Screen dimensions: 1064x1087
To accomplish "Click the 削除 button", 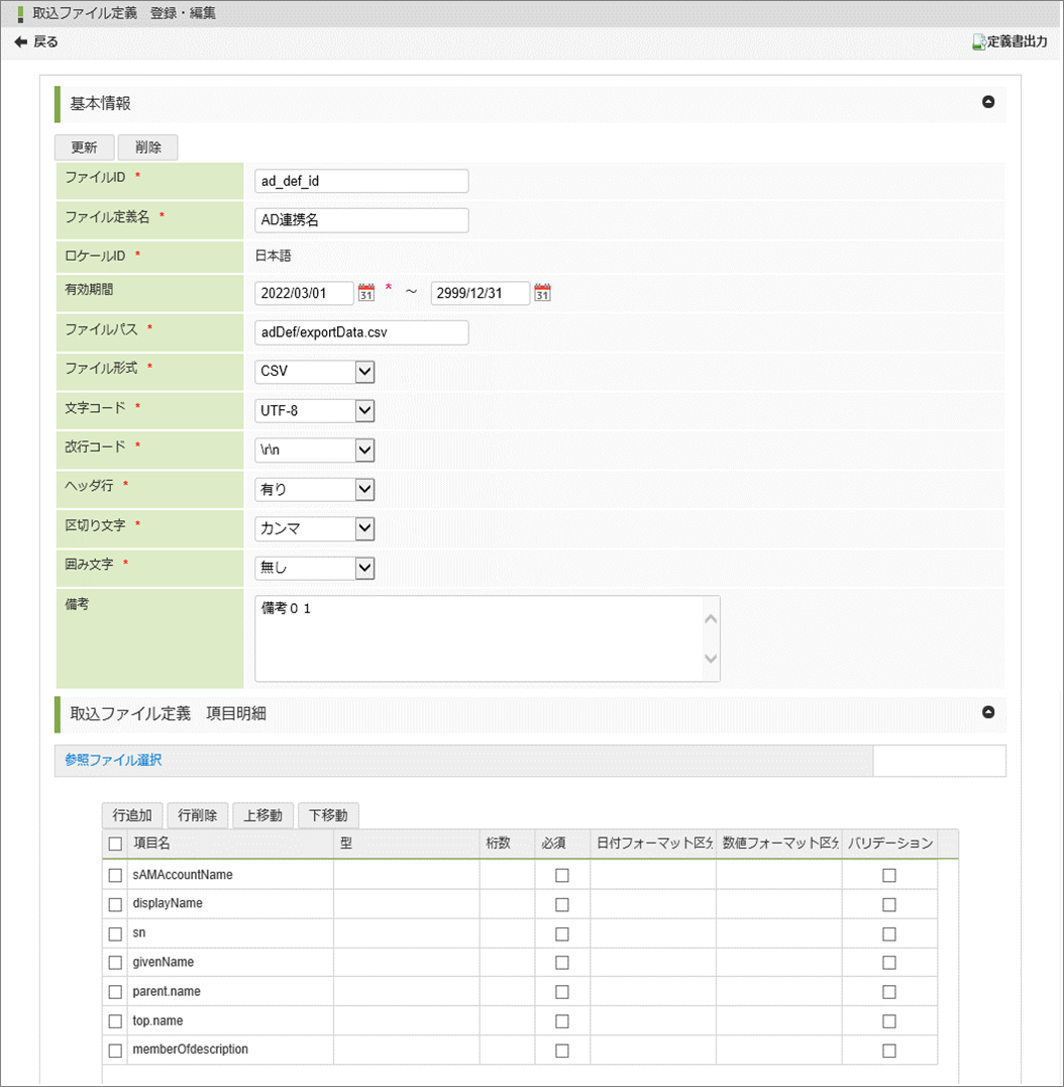I will click(147, 147).
